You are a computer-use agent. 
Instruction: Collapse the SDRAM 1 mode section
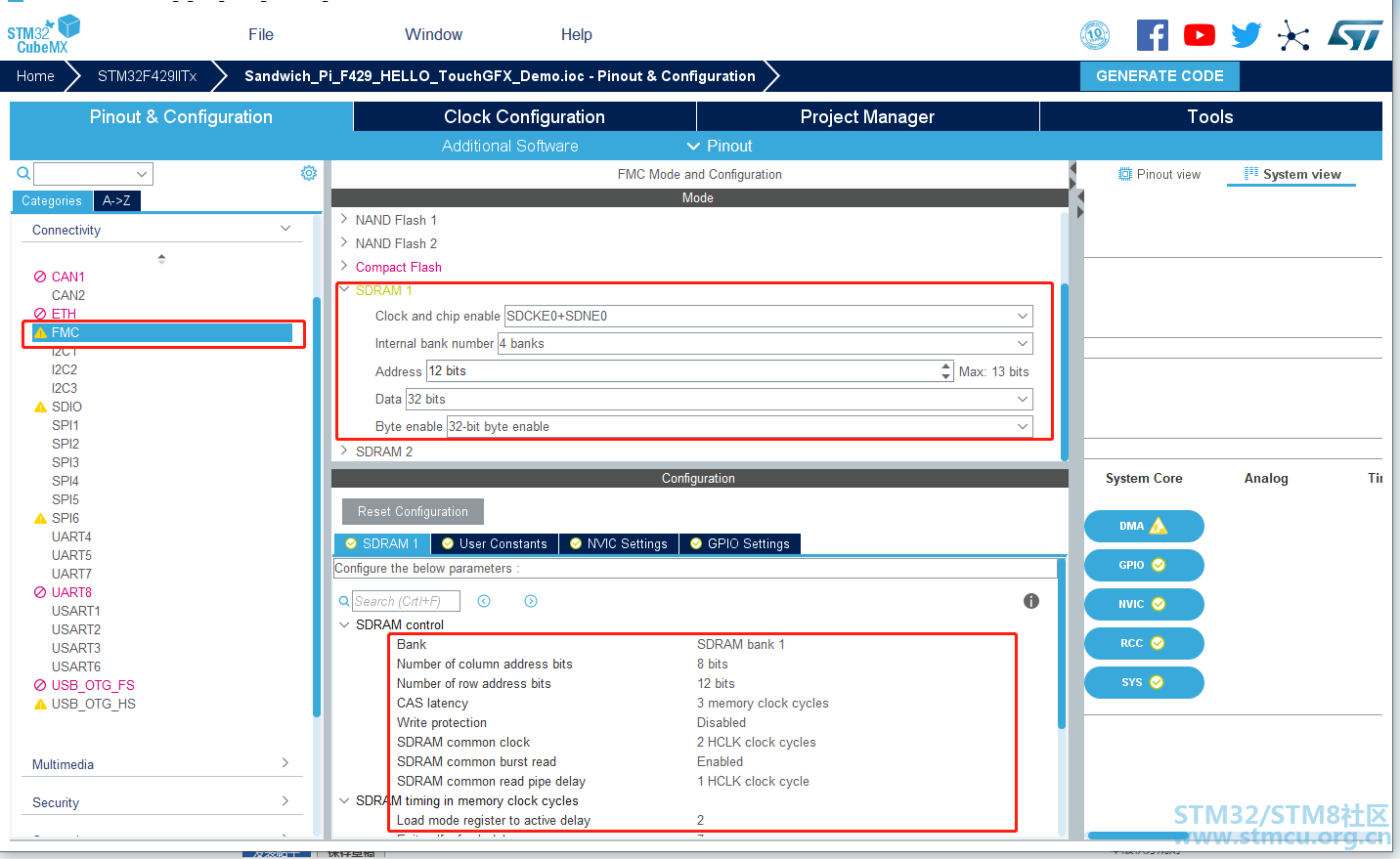coord(344,289)
